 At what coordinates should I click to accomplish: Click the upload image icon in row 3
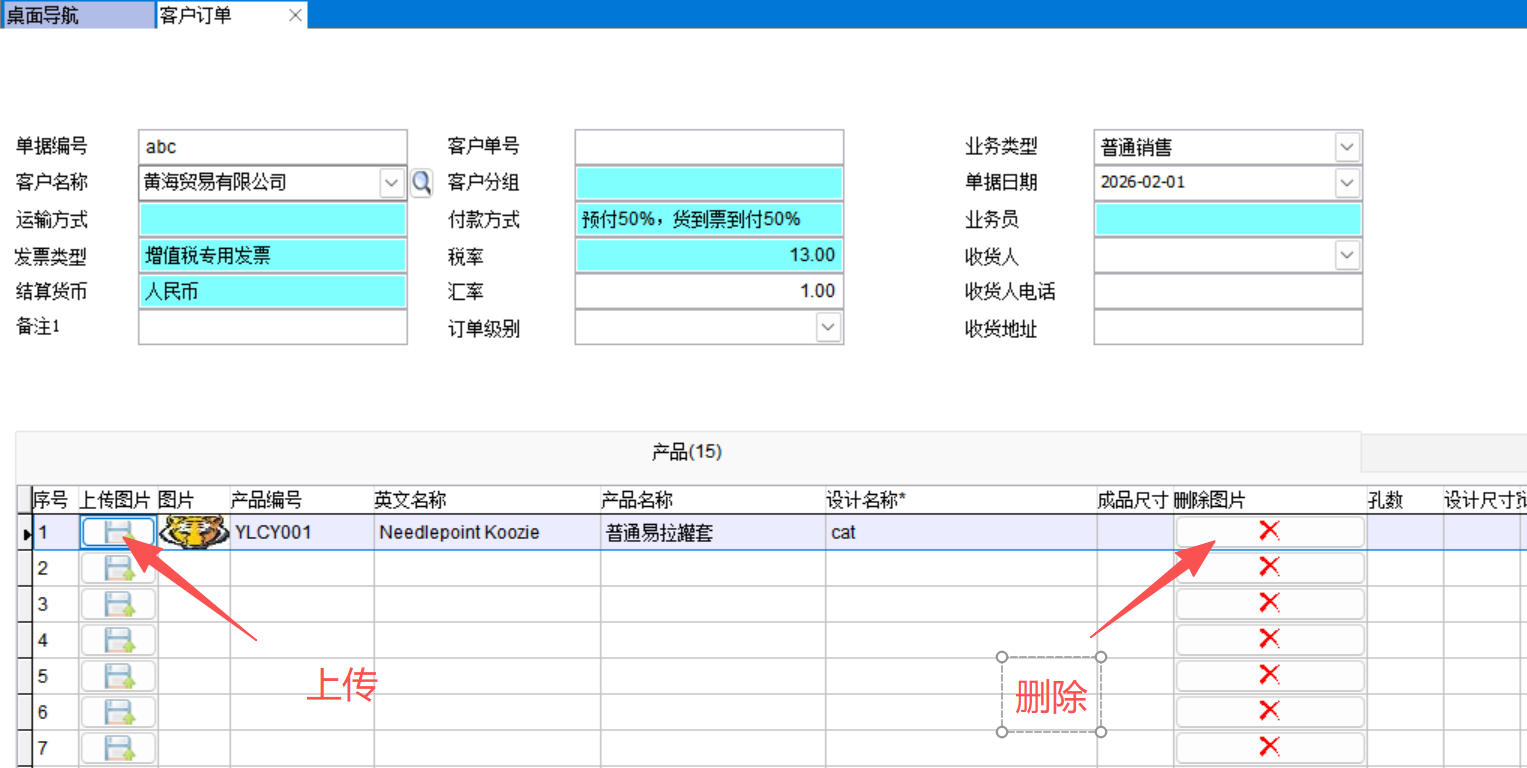click(118, 604)
